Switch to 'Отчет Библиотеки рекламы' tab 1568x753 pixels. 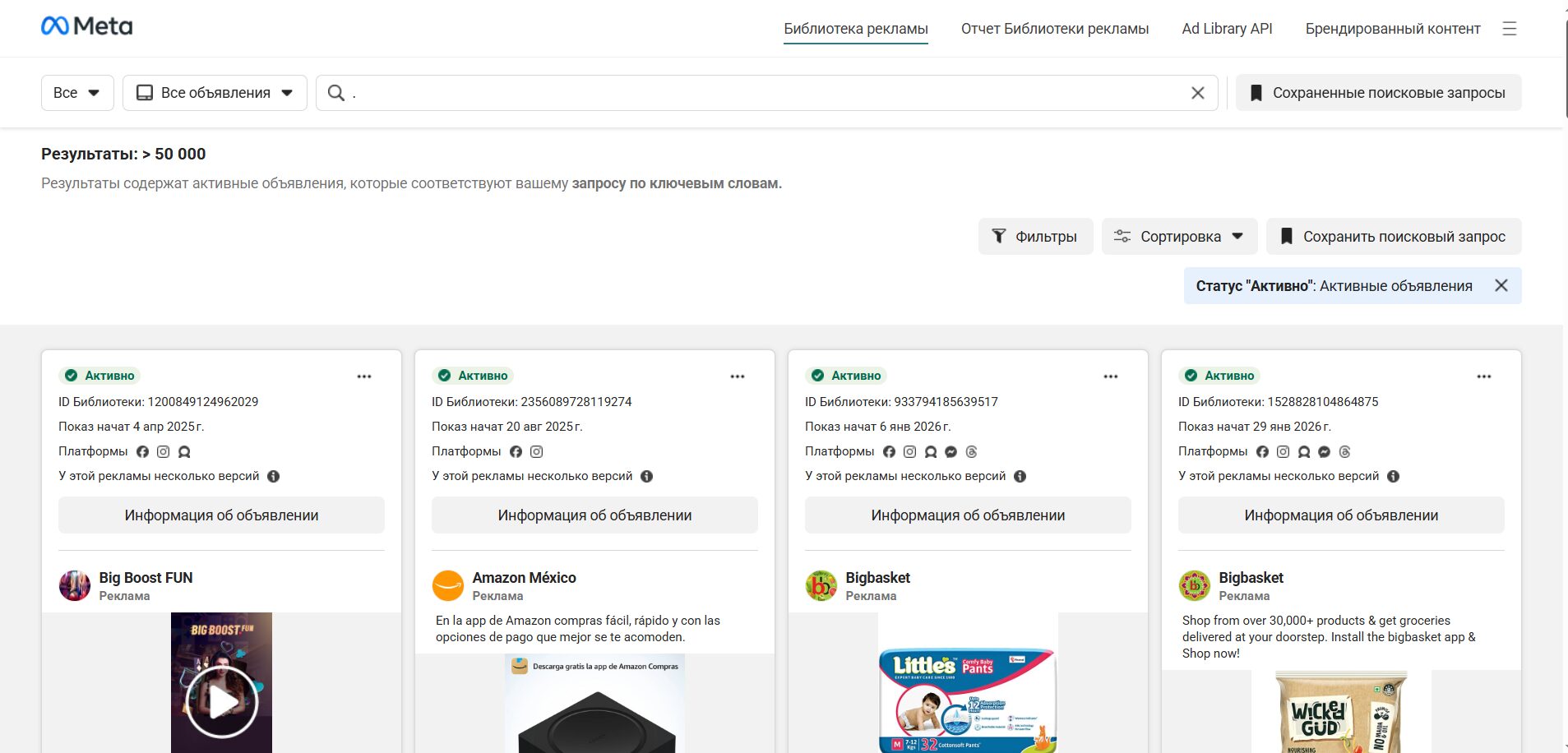pos(1055,28)
